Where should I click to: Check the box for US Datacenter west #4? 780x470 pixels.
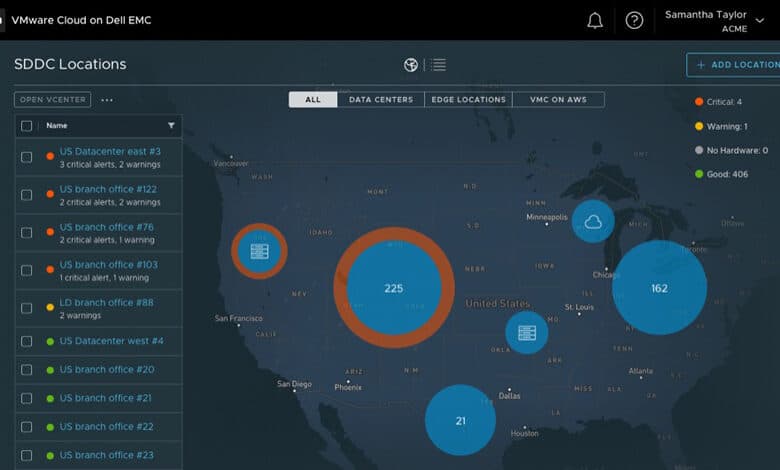point(27,342)
